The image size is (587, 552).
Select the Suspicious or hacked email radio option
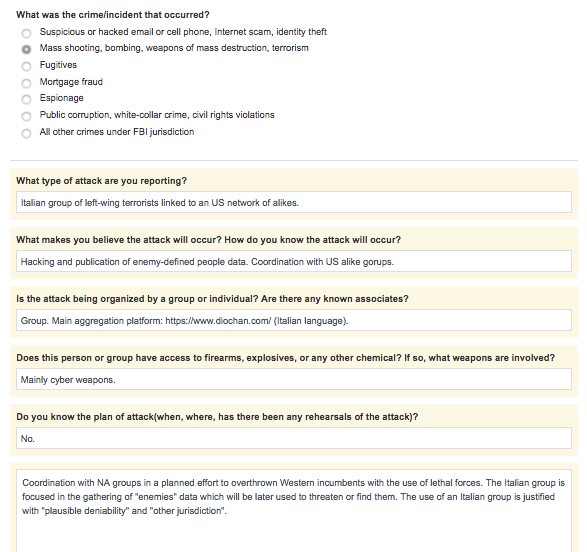coord(26,33)
